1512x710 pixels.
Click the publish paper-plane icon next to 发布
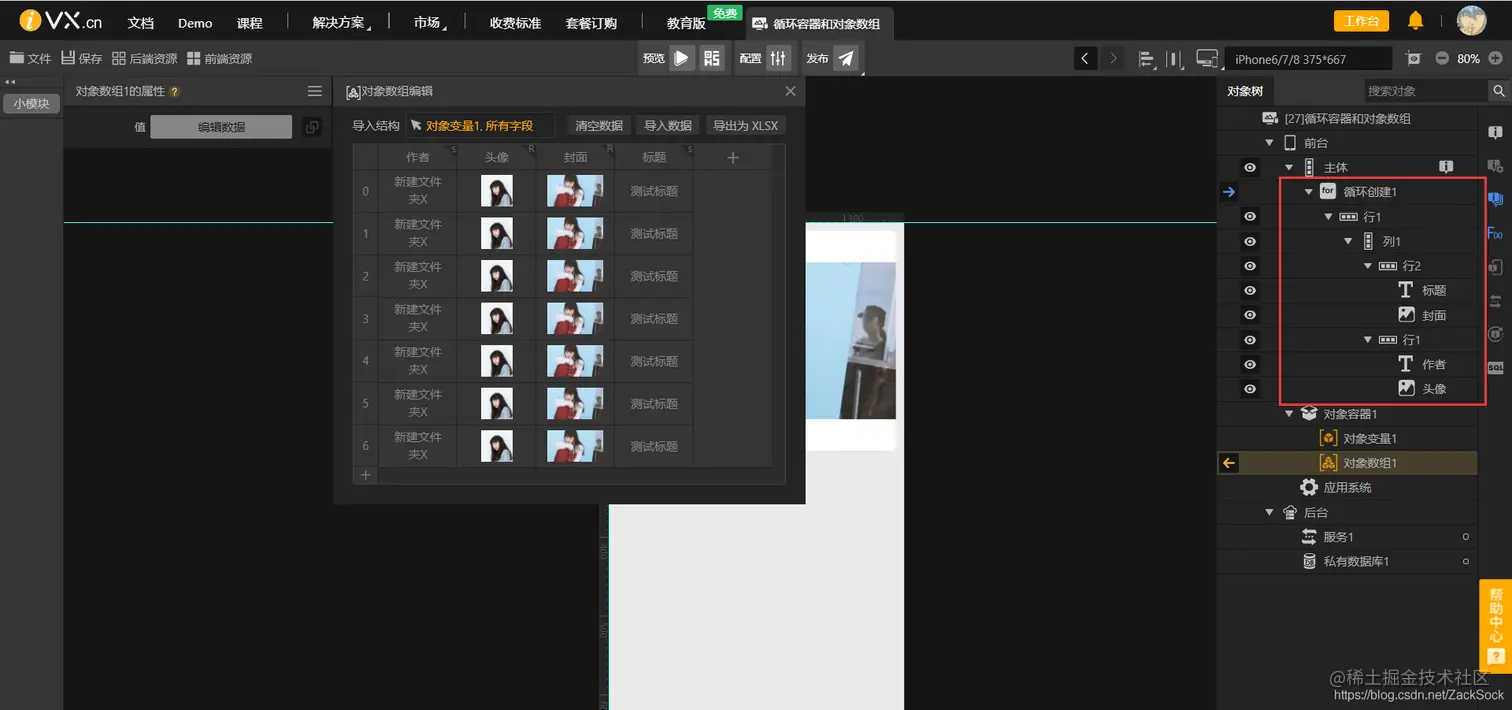(x=847, y=58)
